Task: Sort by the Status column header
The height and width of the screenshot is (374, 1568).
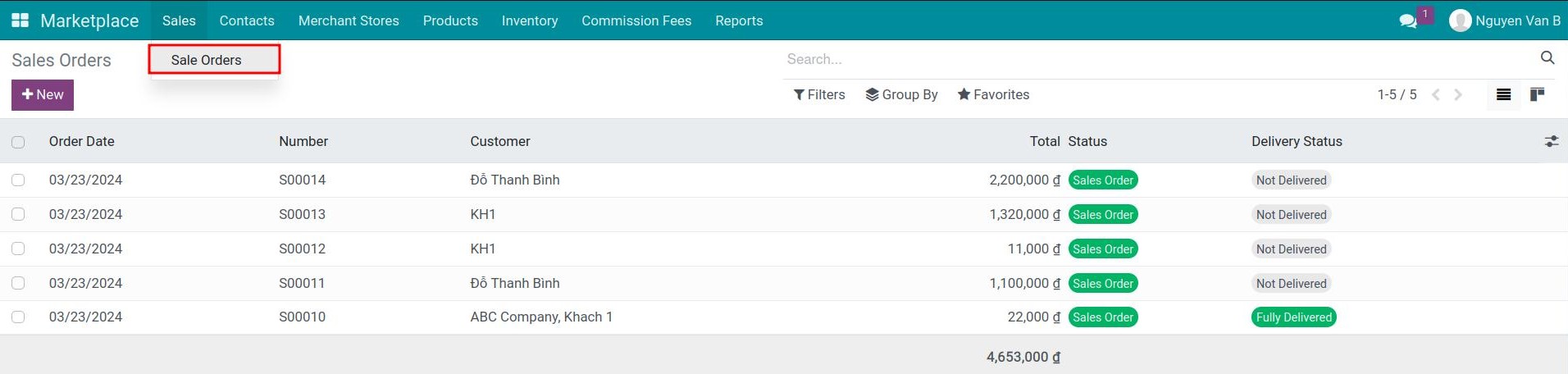Action: point(1087,141)
